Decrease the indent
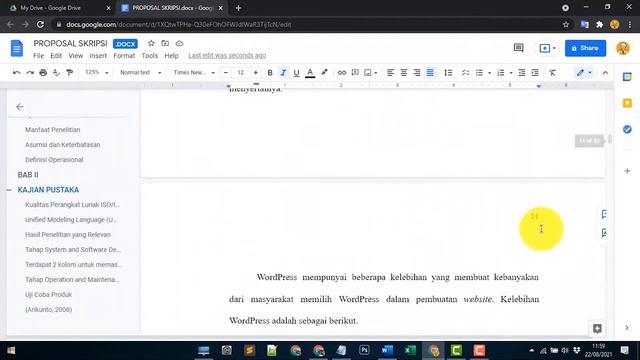 [522, 73]
